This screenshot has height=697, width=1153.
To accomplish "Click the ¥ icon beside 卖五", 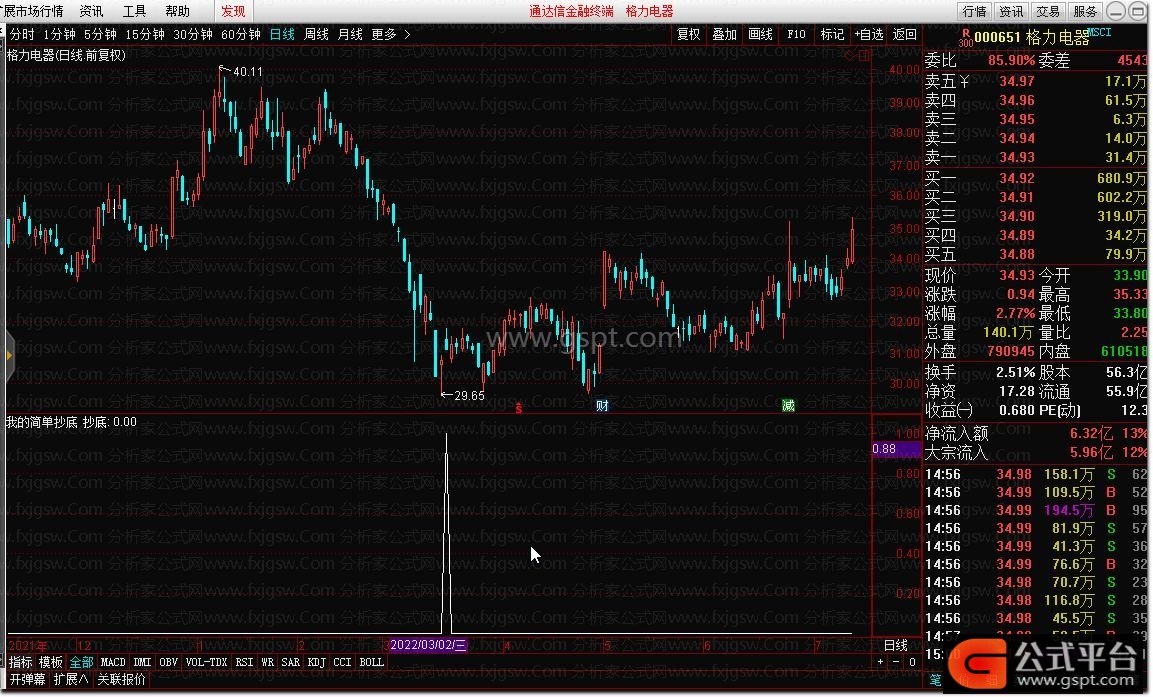I will tap(964, 82).
